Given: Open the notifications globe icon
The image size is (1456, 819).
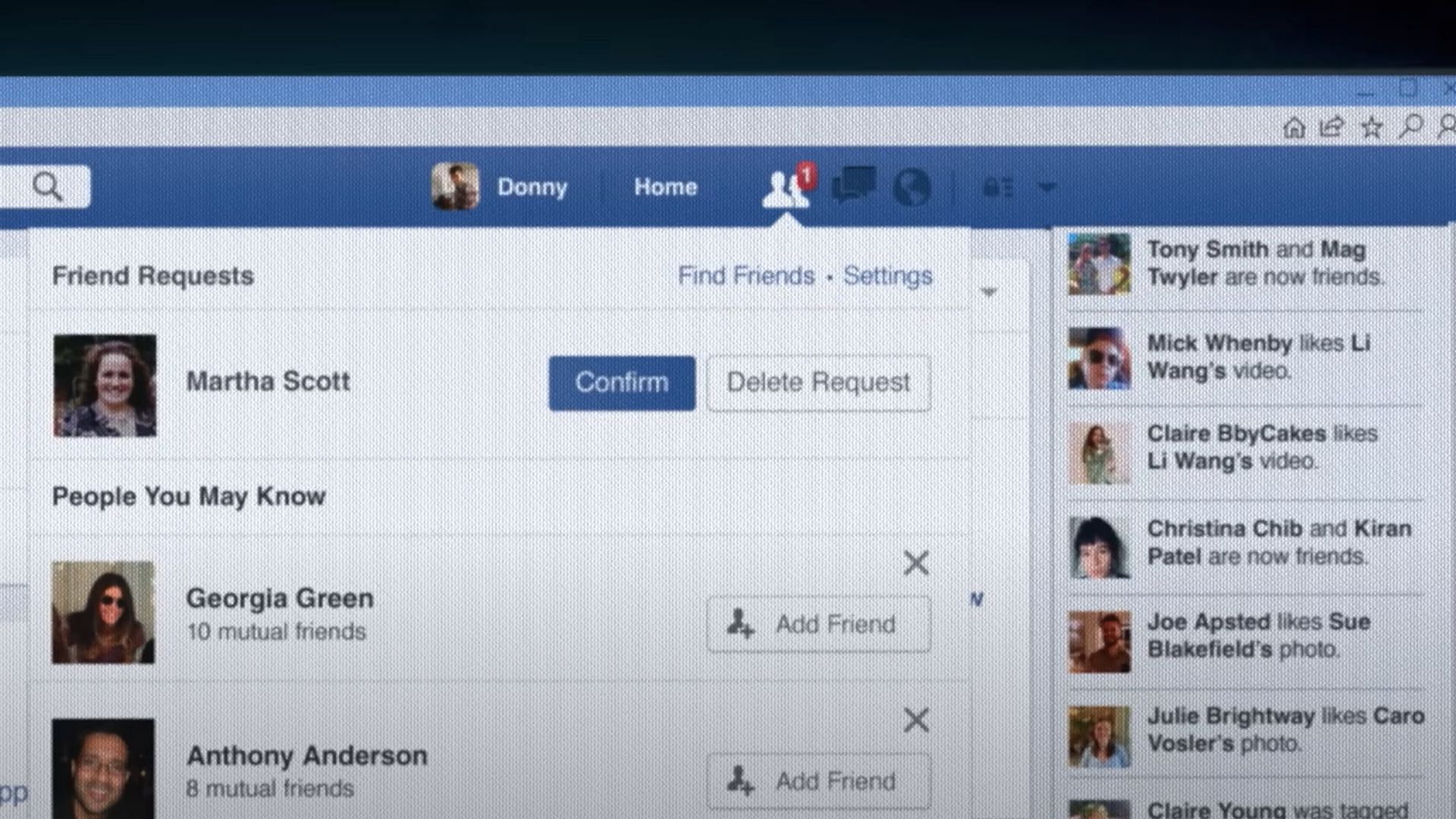Looking at the screenshot, I should pyautogui.click(x=912, y=187).
